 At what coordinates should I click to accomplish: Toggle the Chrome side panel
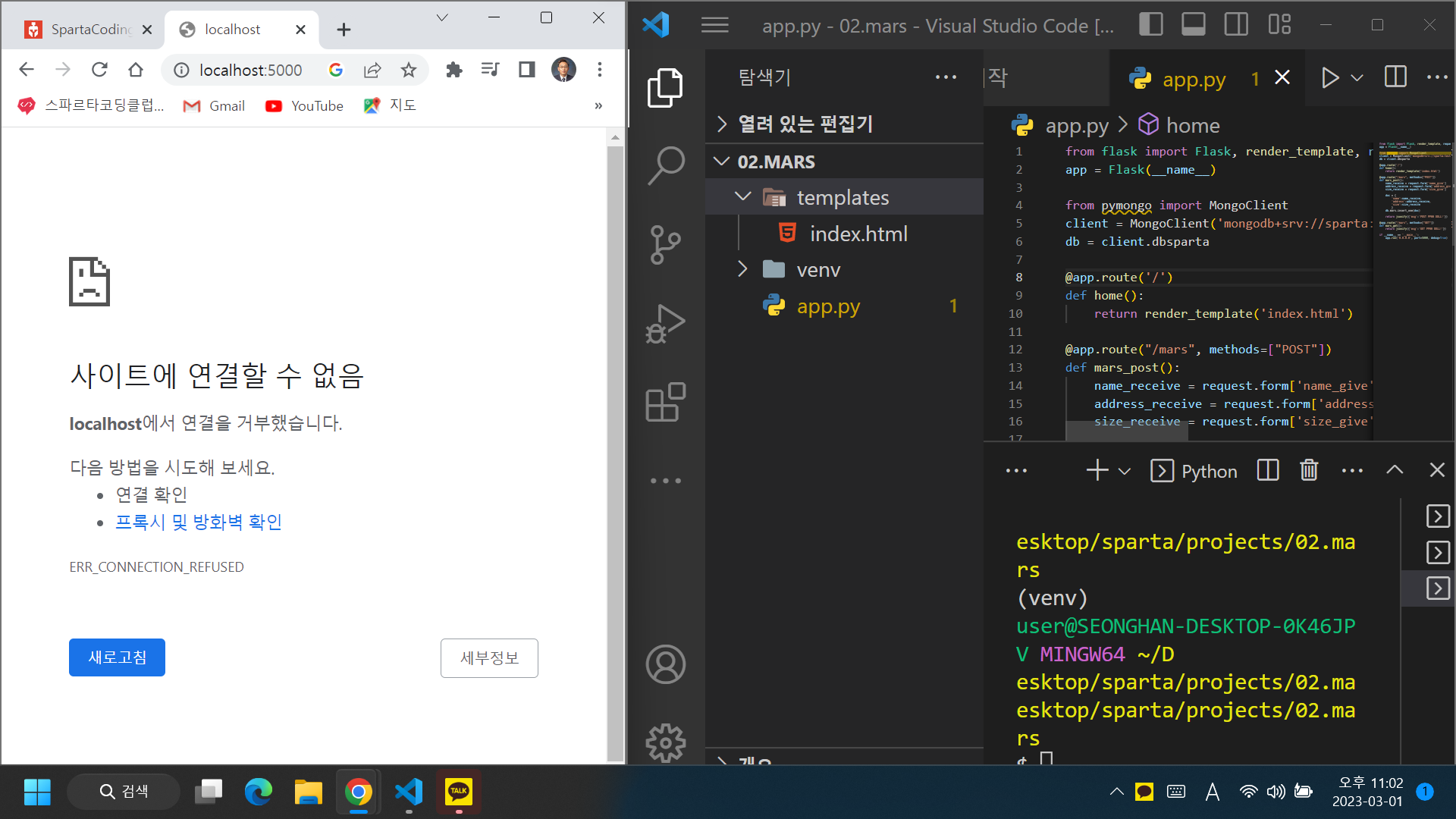point(527,70)
